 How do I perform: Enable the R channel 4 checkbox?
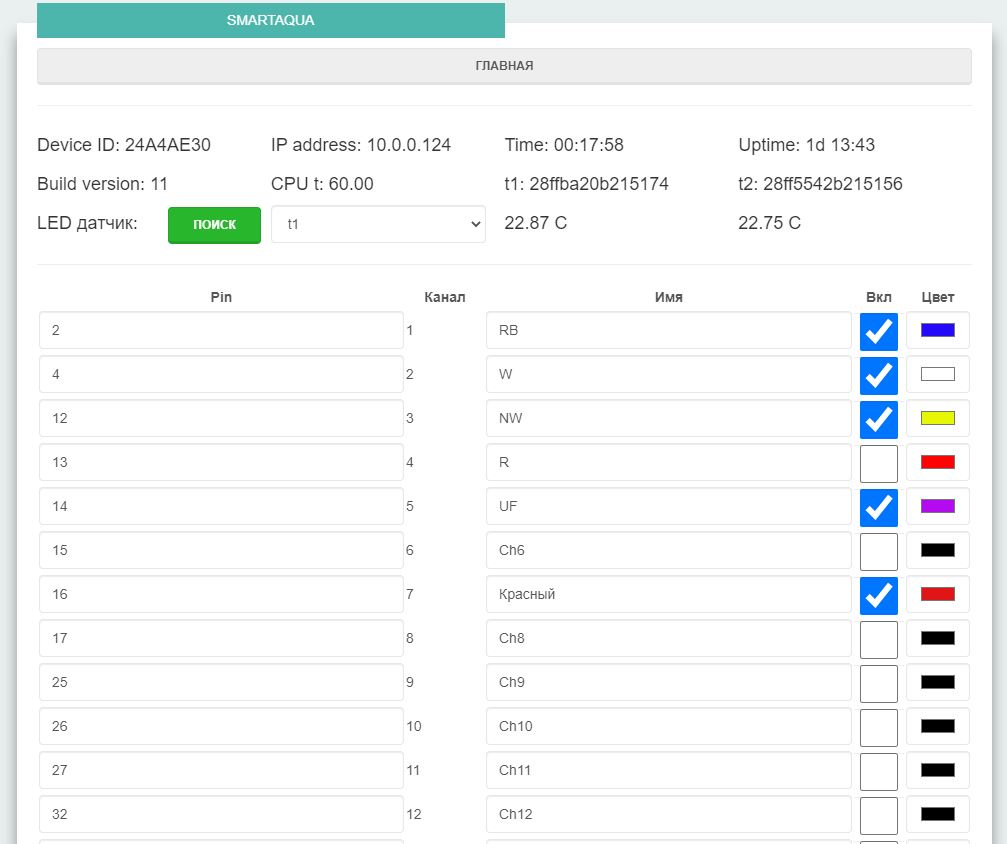[878, 463]
